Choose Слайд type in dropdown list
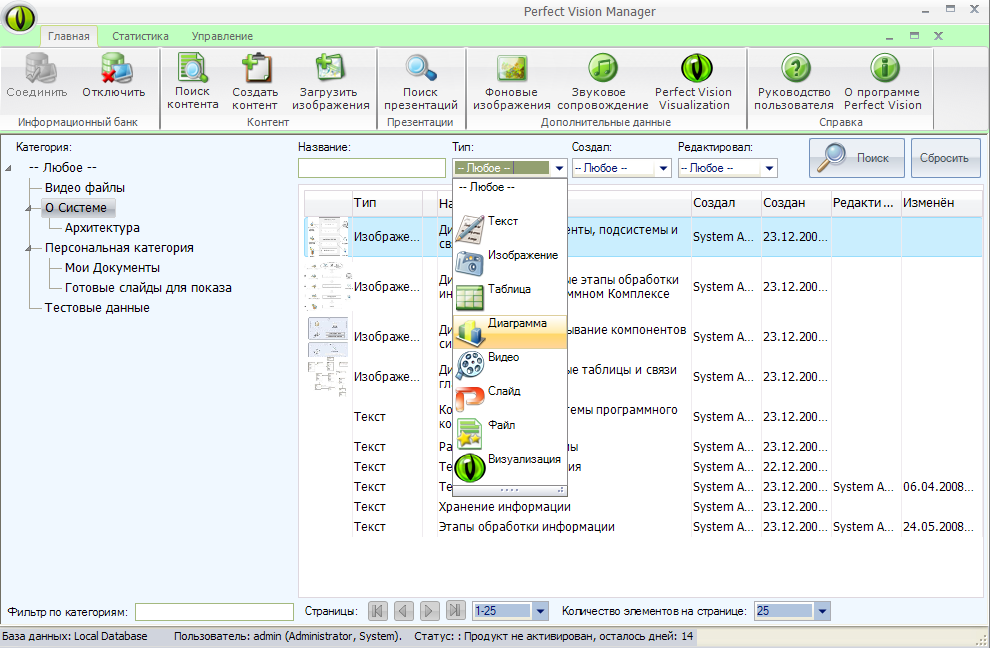This screenshot has height=648, width=990. pos(510,400)
